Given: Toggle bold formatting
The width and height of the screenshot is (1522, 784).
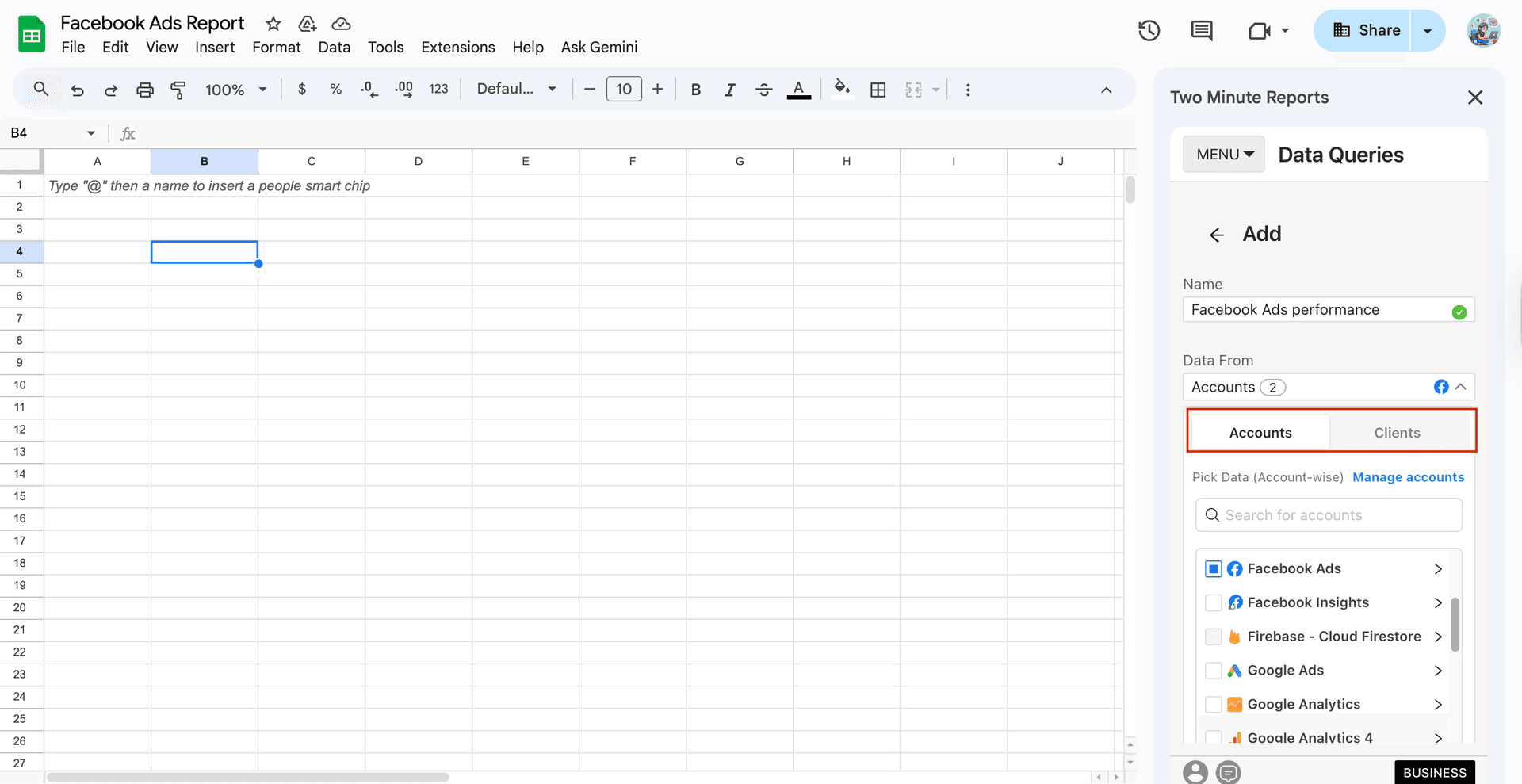Looking at the screenshot, I should coord(695,89).
